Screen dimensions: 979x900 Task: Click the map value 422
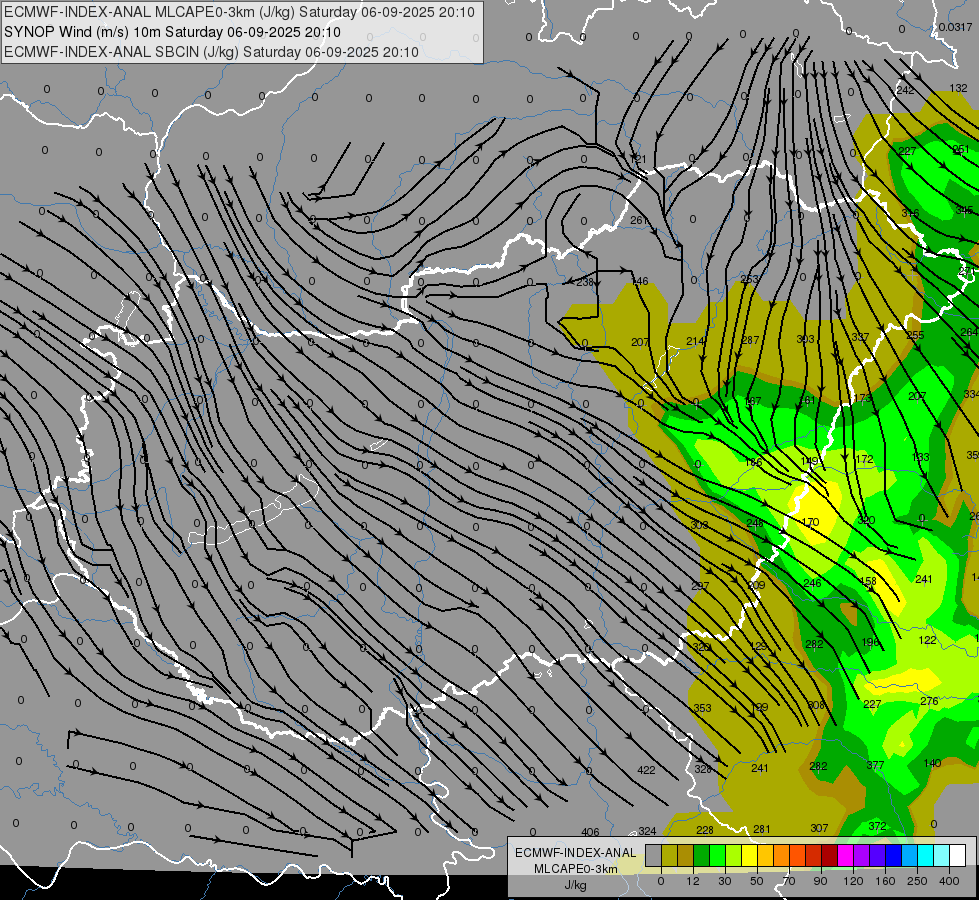tap(646, 770)
